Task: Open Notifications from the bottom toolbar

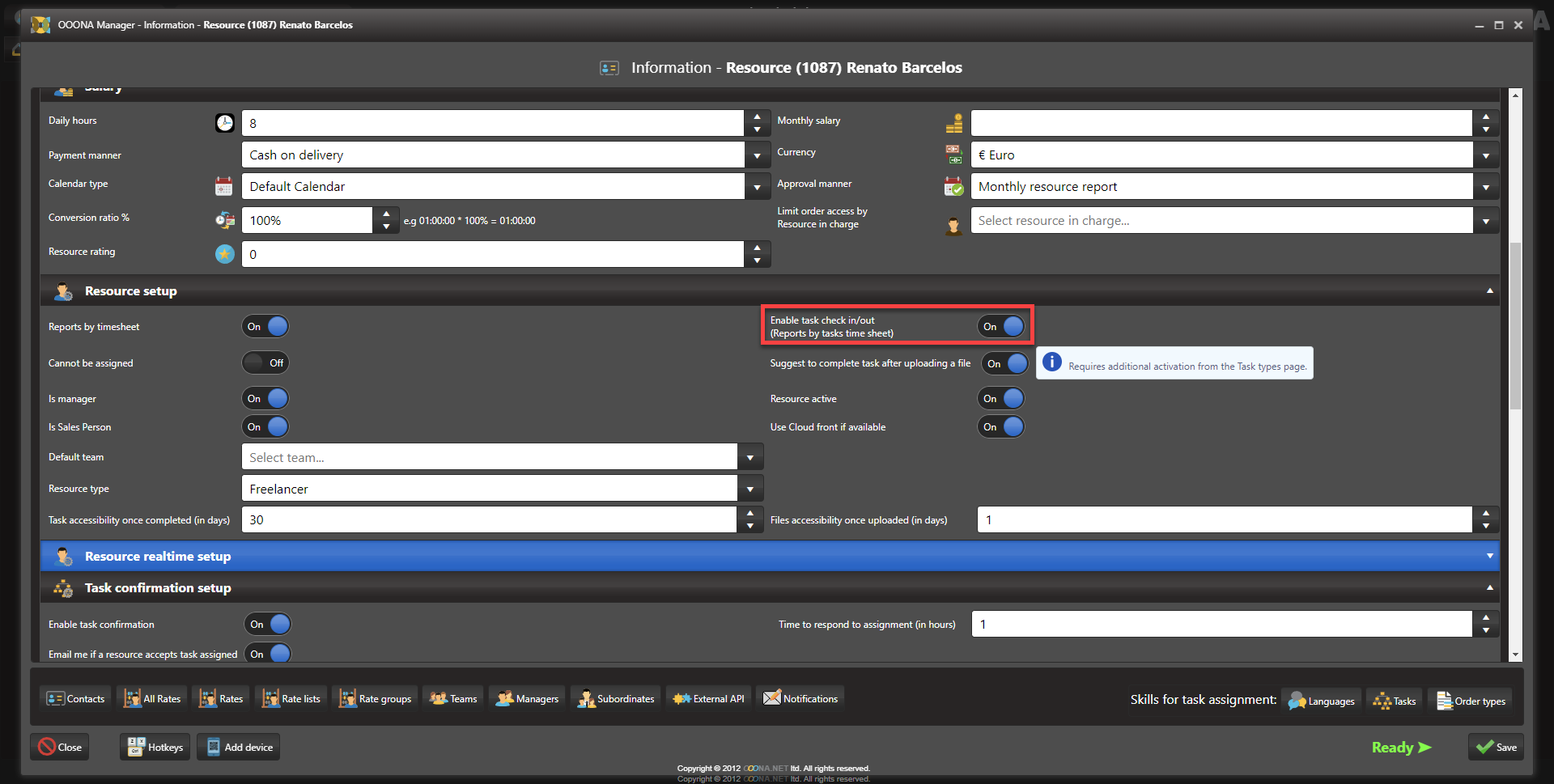Action: coord(800,699)
